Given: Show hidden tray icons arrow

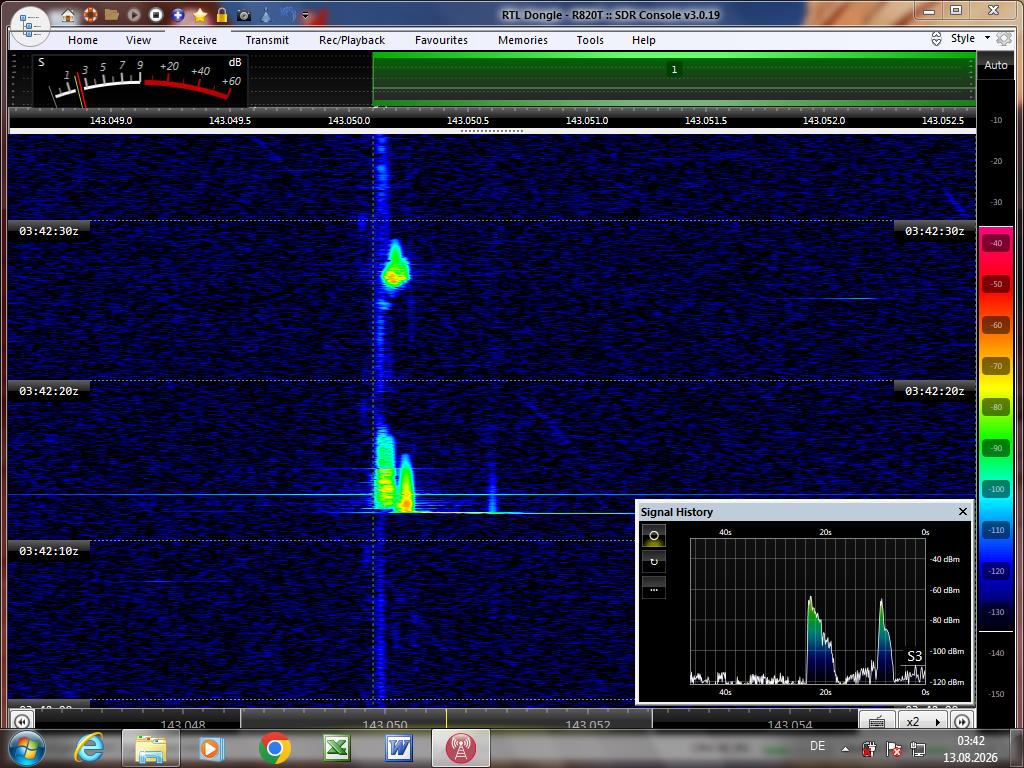Looking at the screenshot, I should coord(846,749).
